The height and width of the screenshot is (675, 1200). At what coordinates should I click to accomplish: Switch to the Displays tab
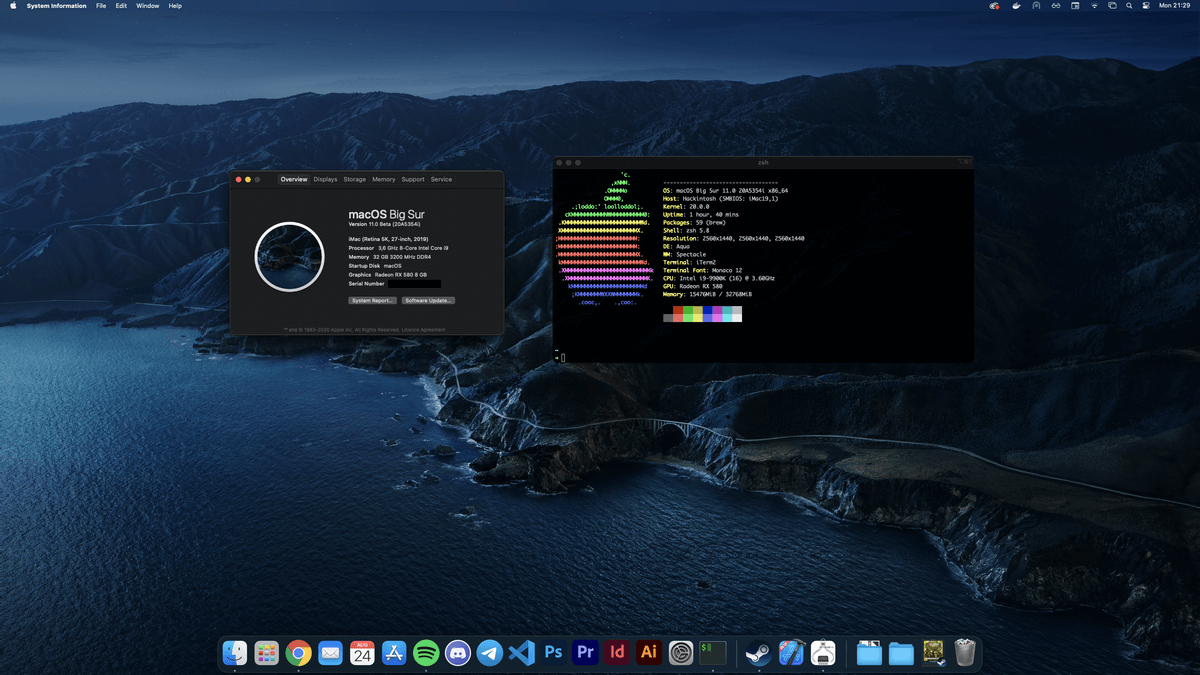click(325, 180)
